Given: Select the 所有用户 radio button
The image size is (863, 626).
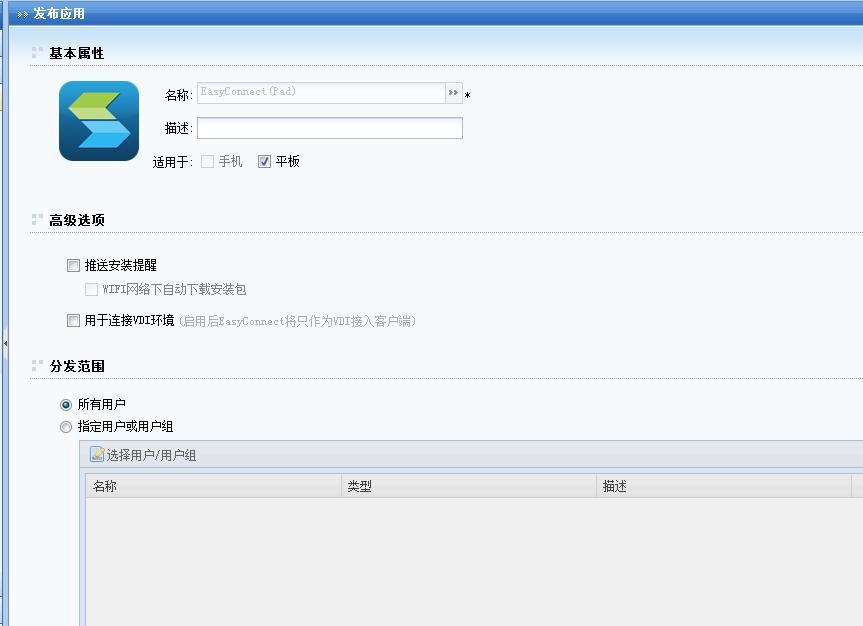Looking at the screenshot, I should point(66,405).
